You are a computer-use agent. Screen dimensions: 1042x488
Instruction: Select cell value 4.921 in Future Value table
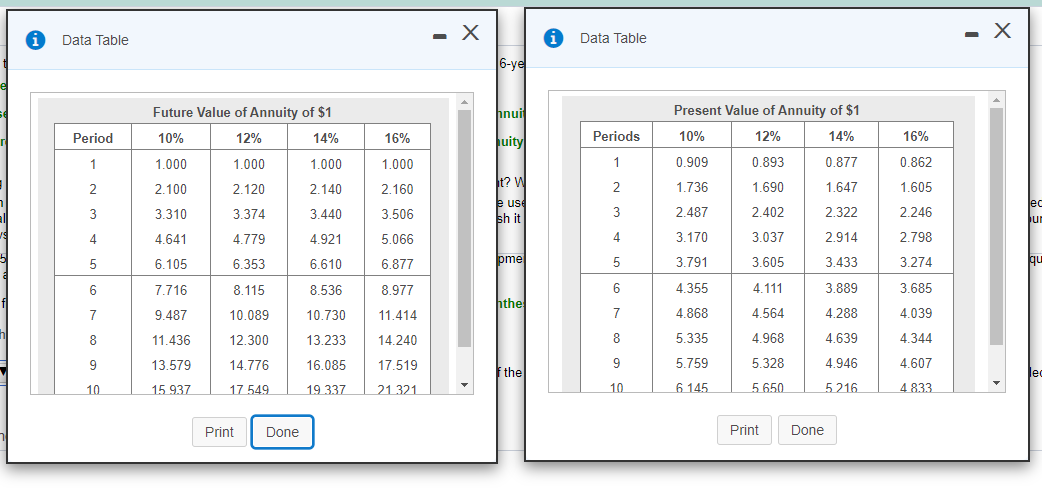(x=326, y=239)
